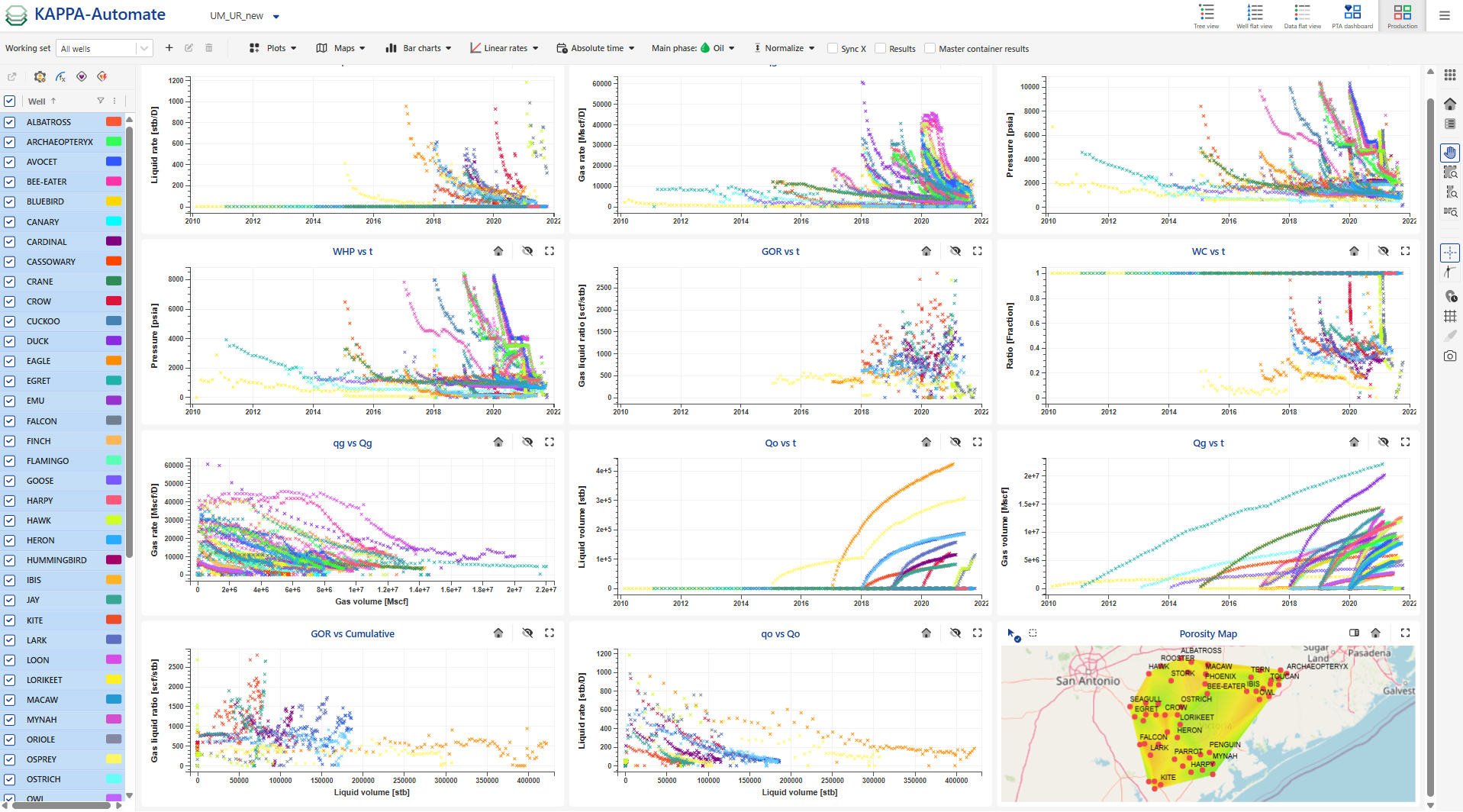Switch to the Tree view
This screenshot has width=1463, height=812.
1206,15
